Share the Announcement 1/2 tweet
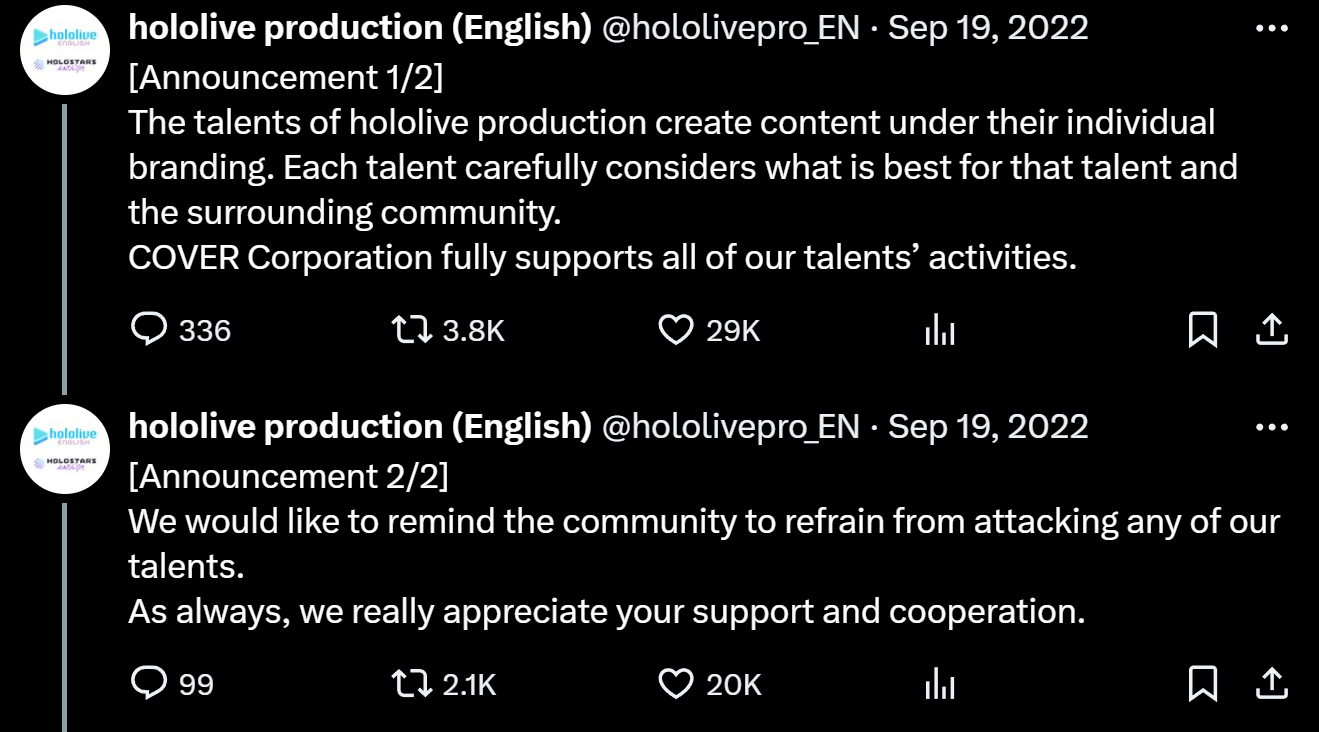The width and height of the screenshot is (1319, 732). click(x=1270, y=329)
